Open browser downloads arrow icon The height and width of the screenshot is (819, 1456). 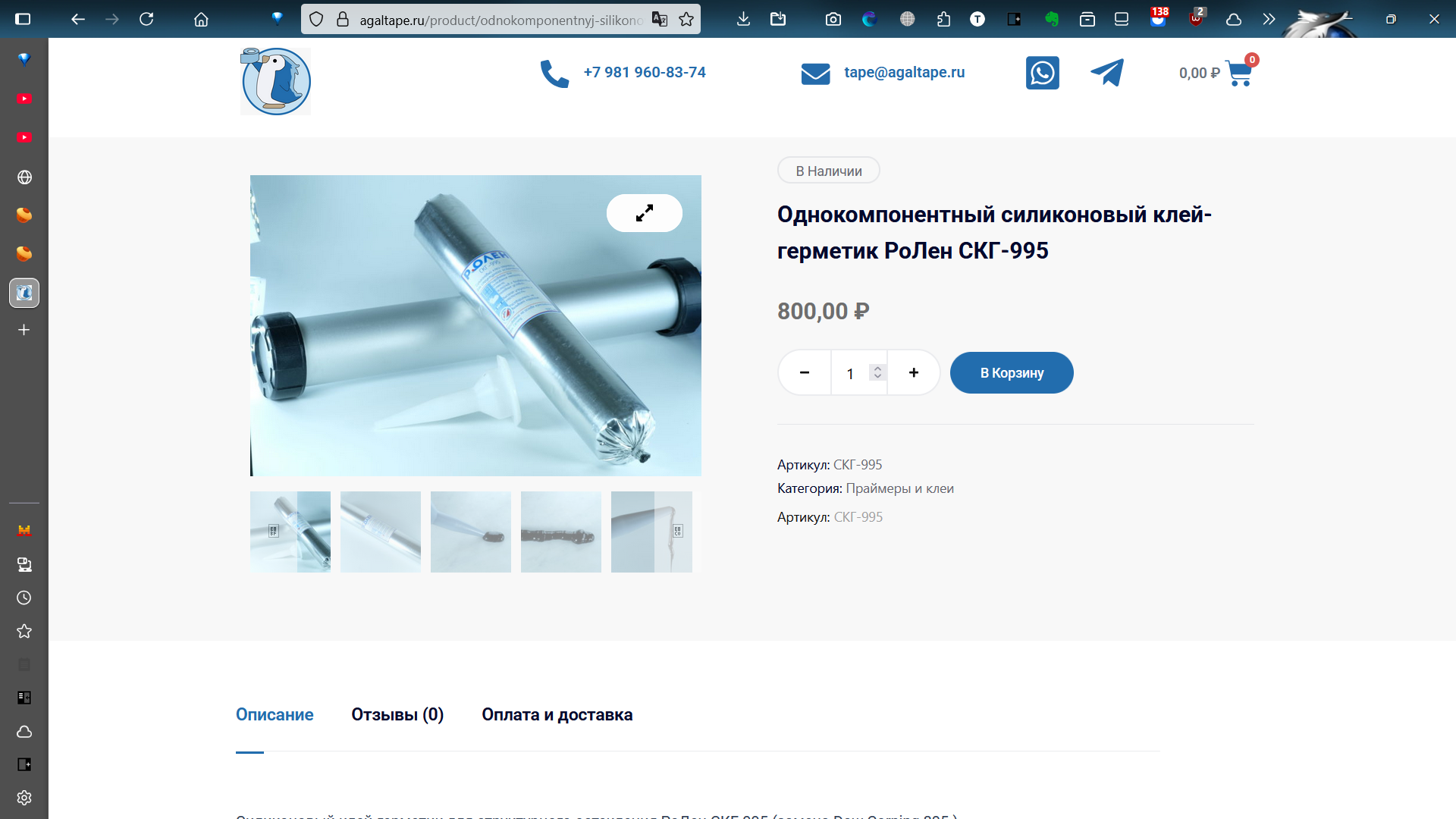click(743, 20)
